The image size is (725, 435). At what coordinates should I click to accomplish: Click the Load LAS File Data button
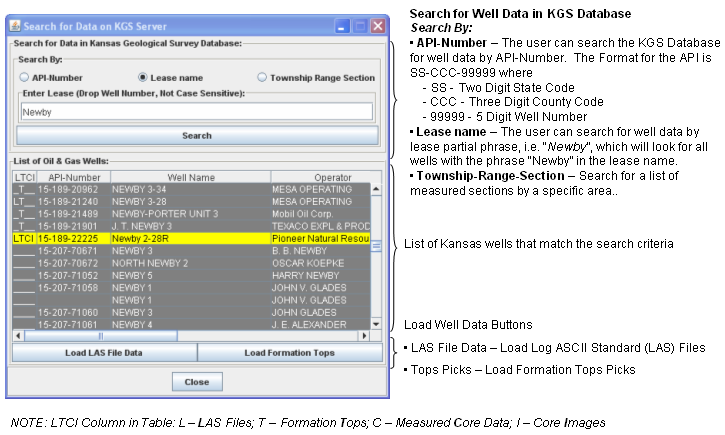click(x=104, y=353)
